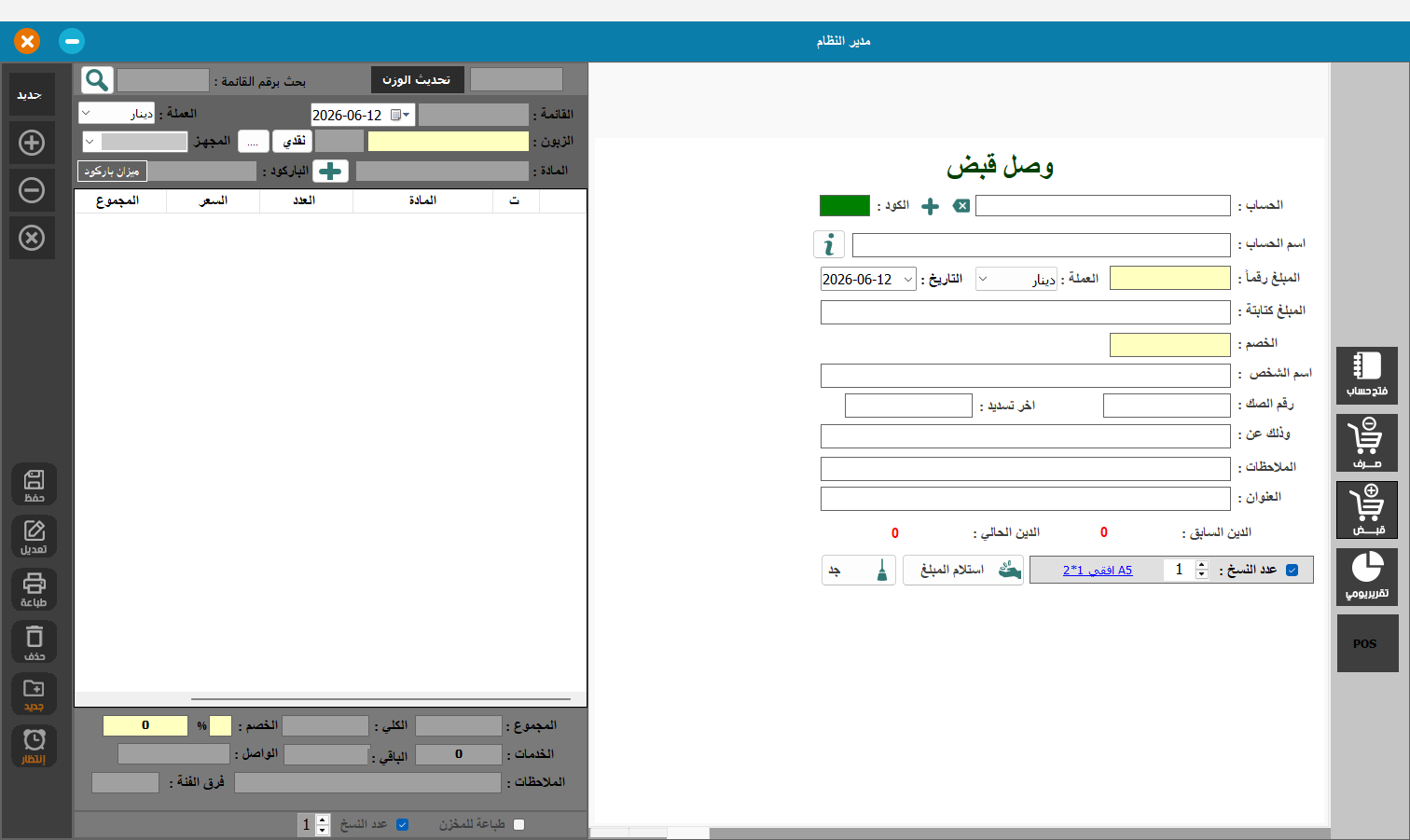Image resolution: width=1410 pixels, height=840 pixels.
Task: Click the الحساب input field
Action: tap(1103, 206)
